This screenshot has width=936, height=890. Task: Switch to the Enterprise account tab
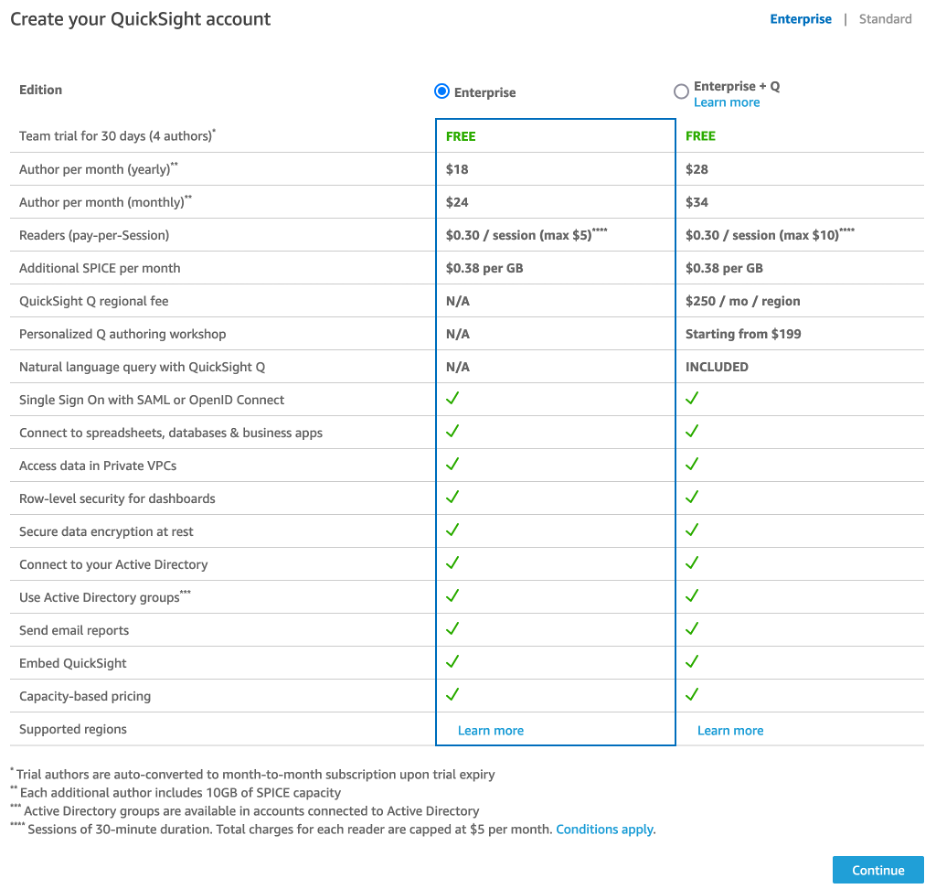click(x=800, y=18)
